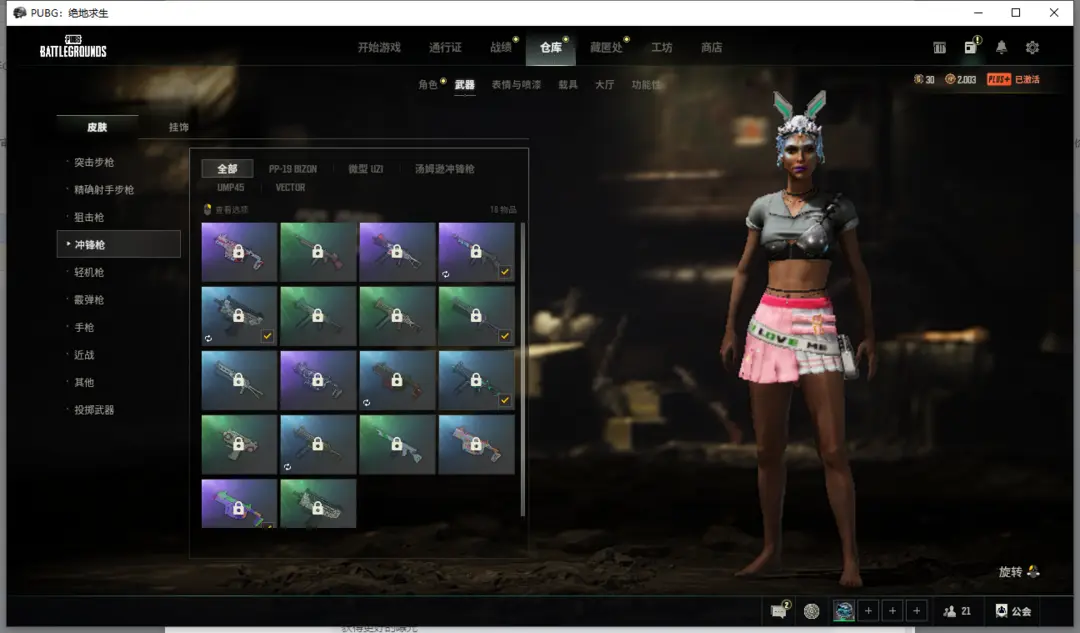The image size is (1080, 633).
Task: Toggle the checkbox on first row's fourth skin
Action: [x=505, y=272]
